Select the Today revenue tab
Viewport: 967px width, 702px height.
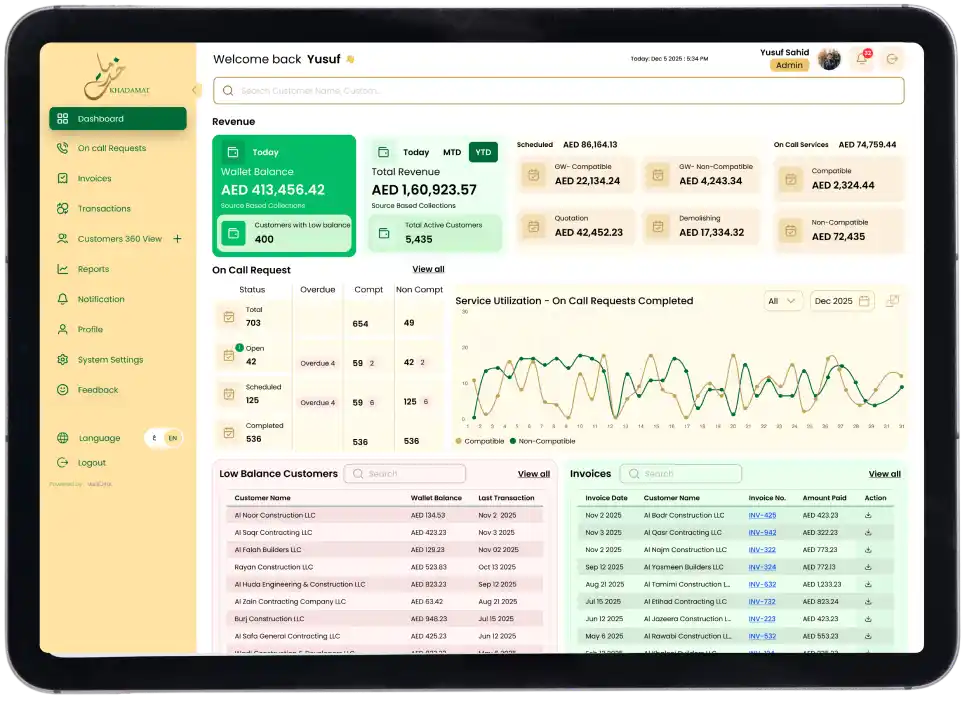(416, 152)
